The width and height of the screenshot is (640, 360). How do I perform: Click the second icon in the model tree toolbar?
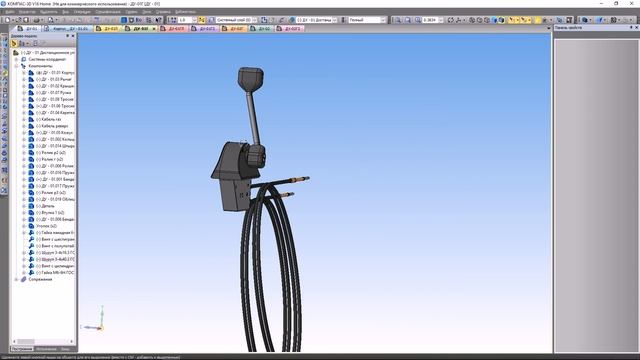22,43
